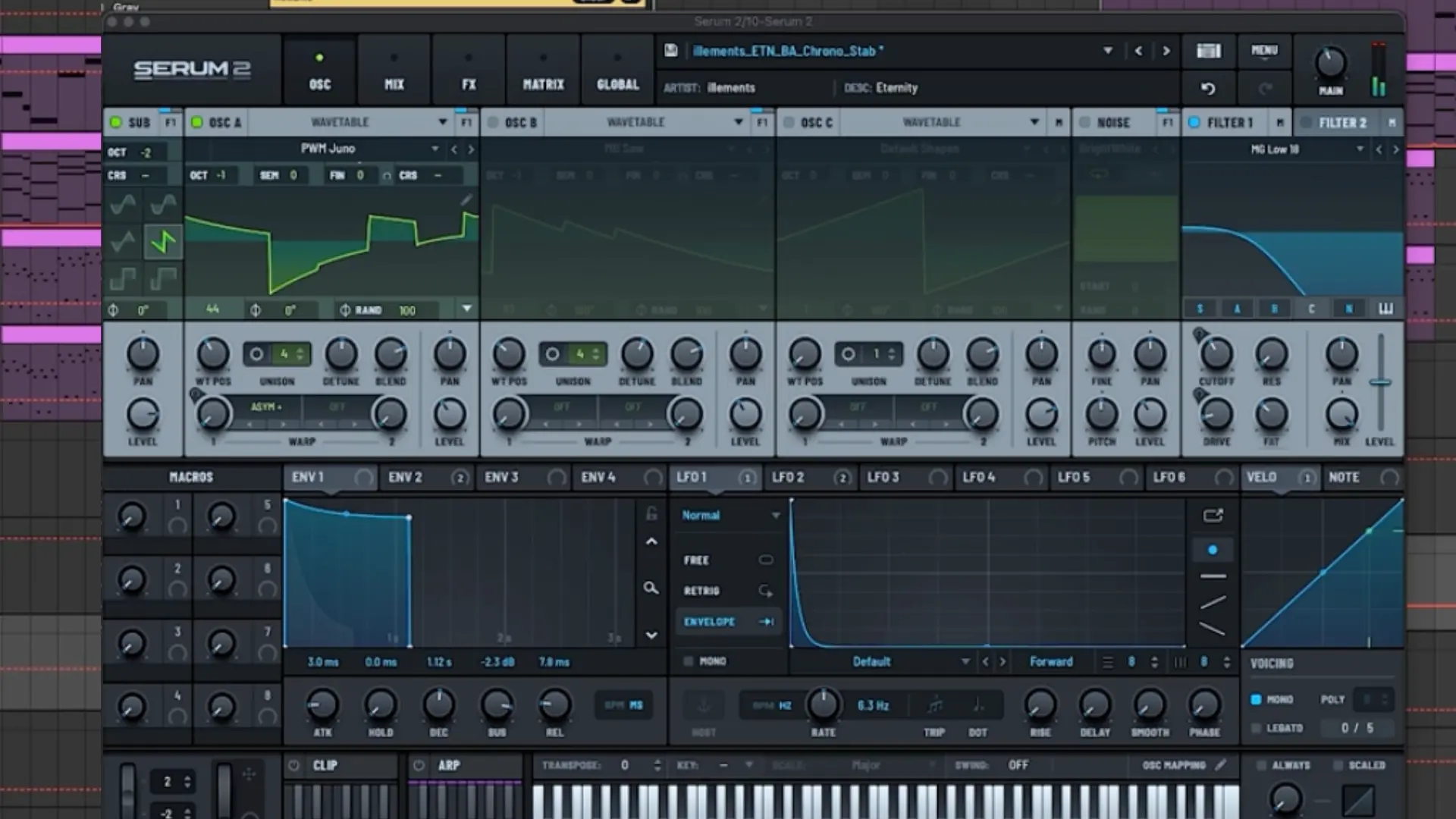The height and width of the screenshot is (819, 1456).
Task: Click the LFO triplet note icon
Action: (935, 705)
